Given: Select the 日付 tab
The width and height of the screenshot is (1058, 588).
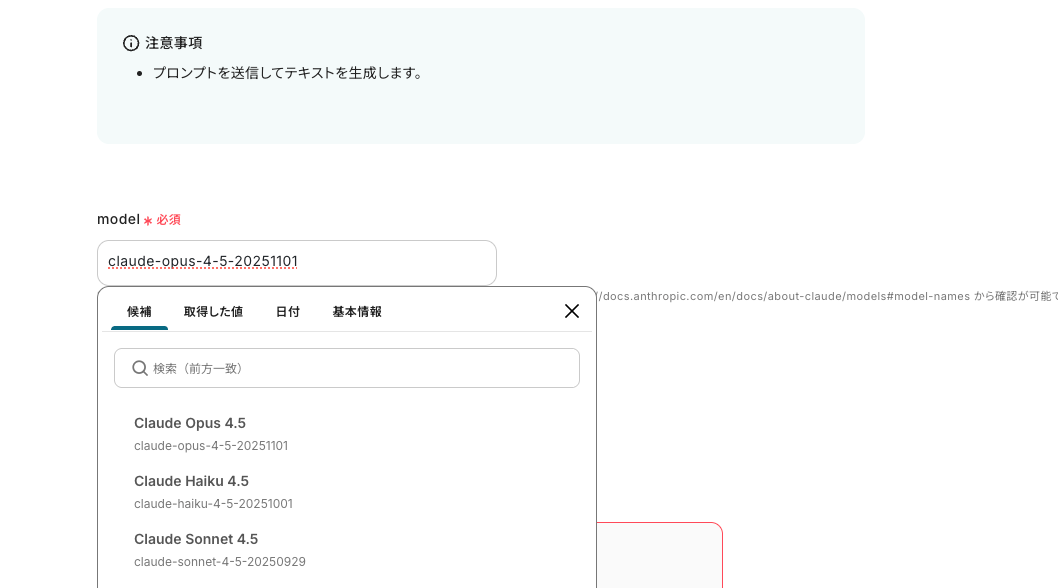Looking at the screenshot, I should pyautogui.click(x=287, y=312).
